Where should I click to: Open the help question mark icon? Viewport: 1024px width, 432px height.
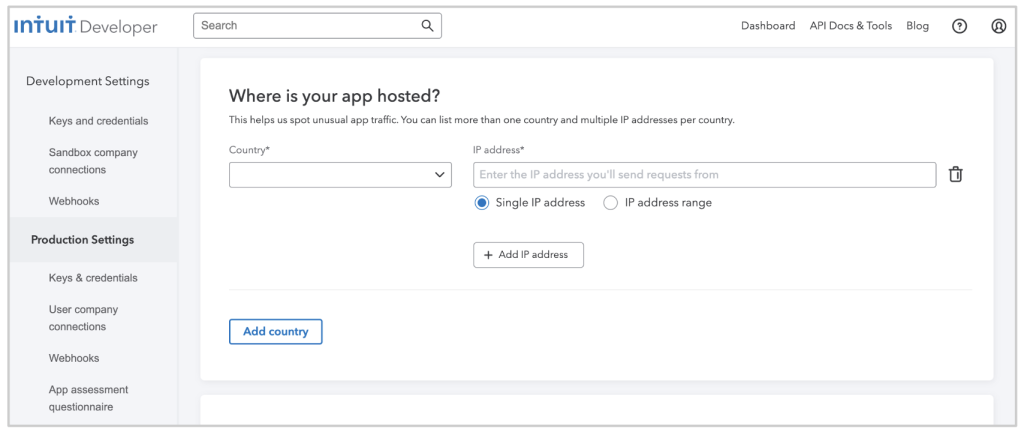coord(959,26)
